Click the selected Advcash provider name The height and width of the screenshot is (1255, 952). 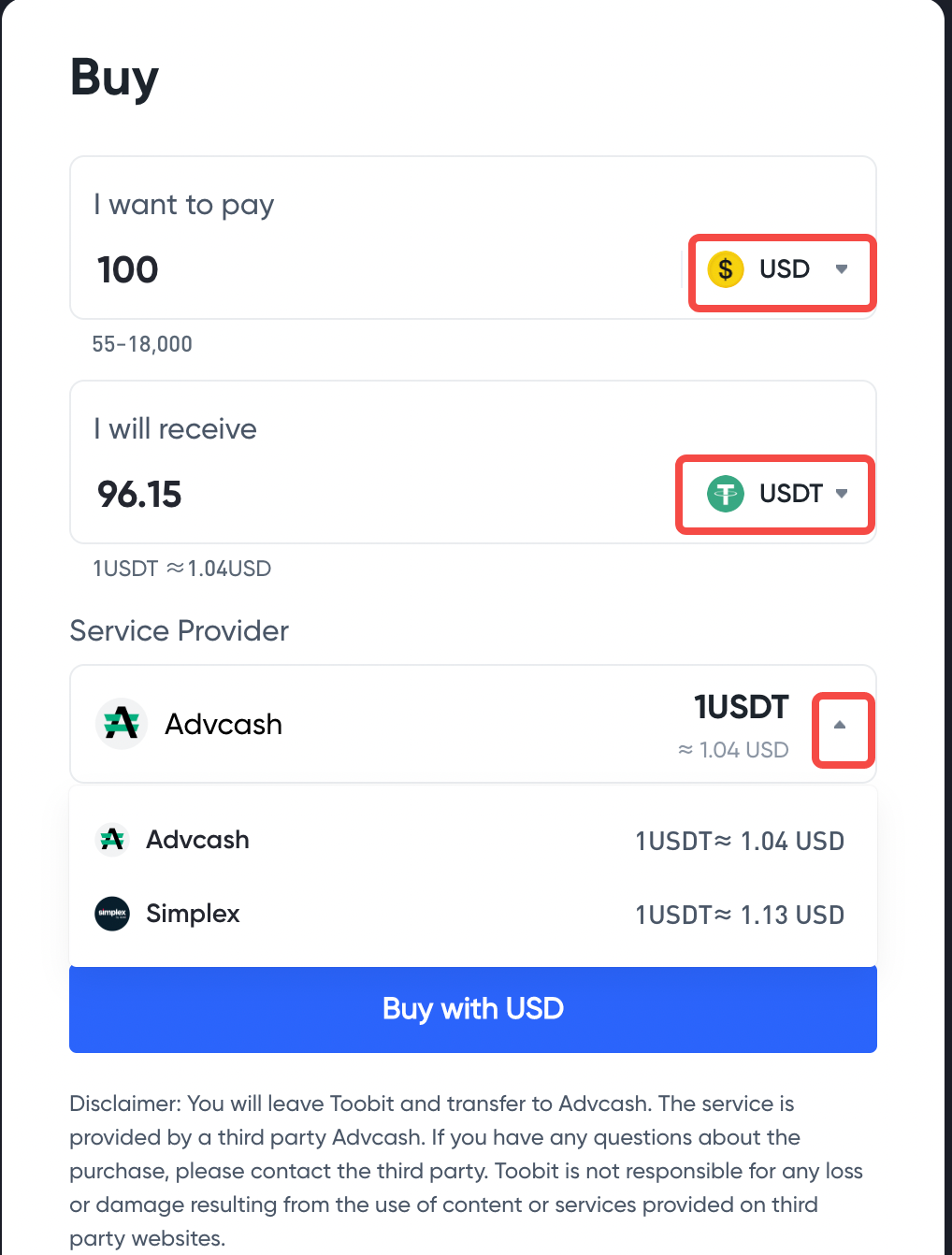coord(224,725)
